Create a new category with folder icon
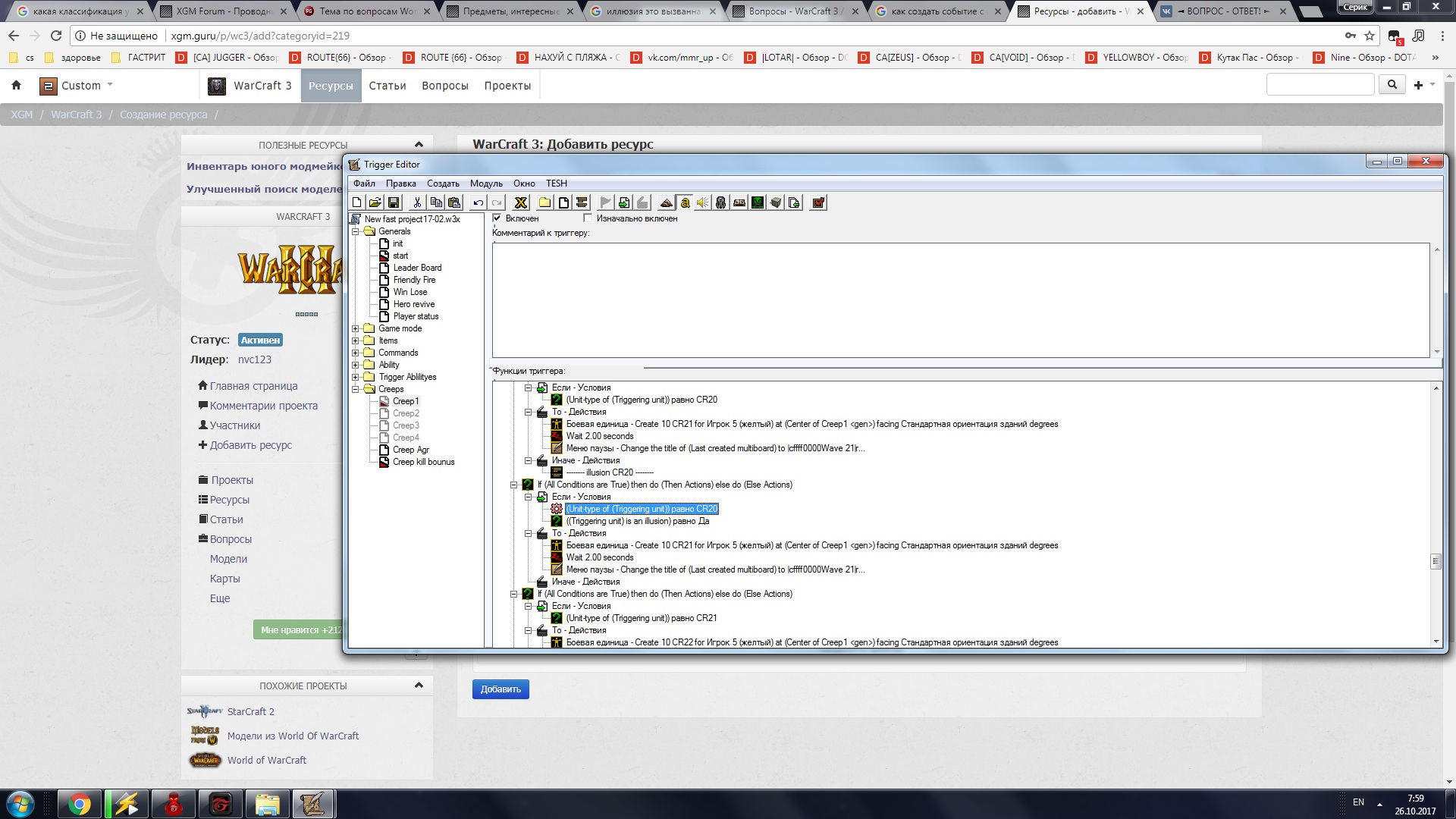1456x819 pixels. coord(545,202)
